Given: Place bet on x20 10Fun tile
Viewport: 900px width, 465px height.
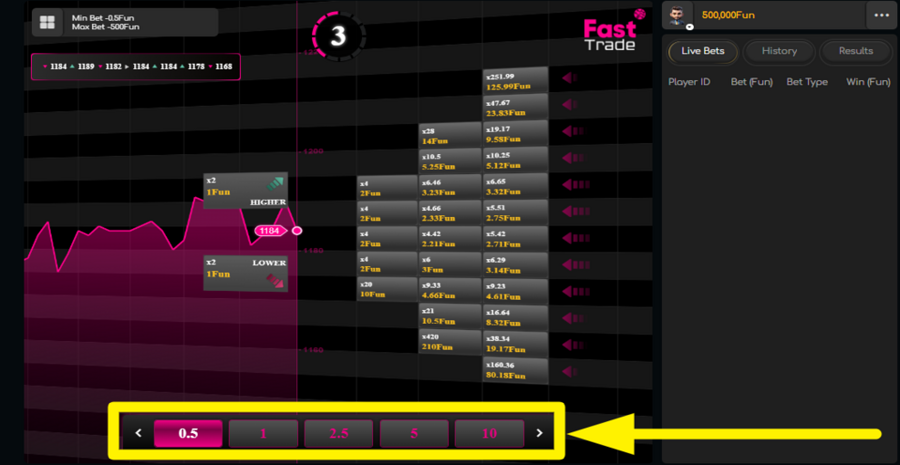Looking at the screenshot, I should click(x=387, y=289).
